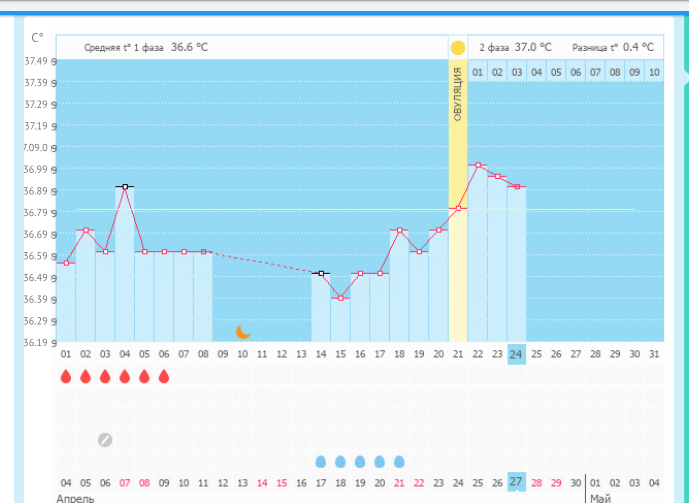Screen dimensions: 689x503
Task: Select the highlighted calendar date 27
Action: [x=516, y=482]
